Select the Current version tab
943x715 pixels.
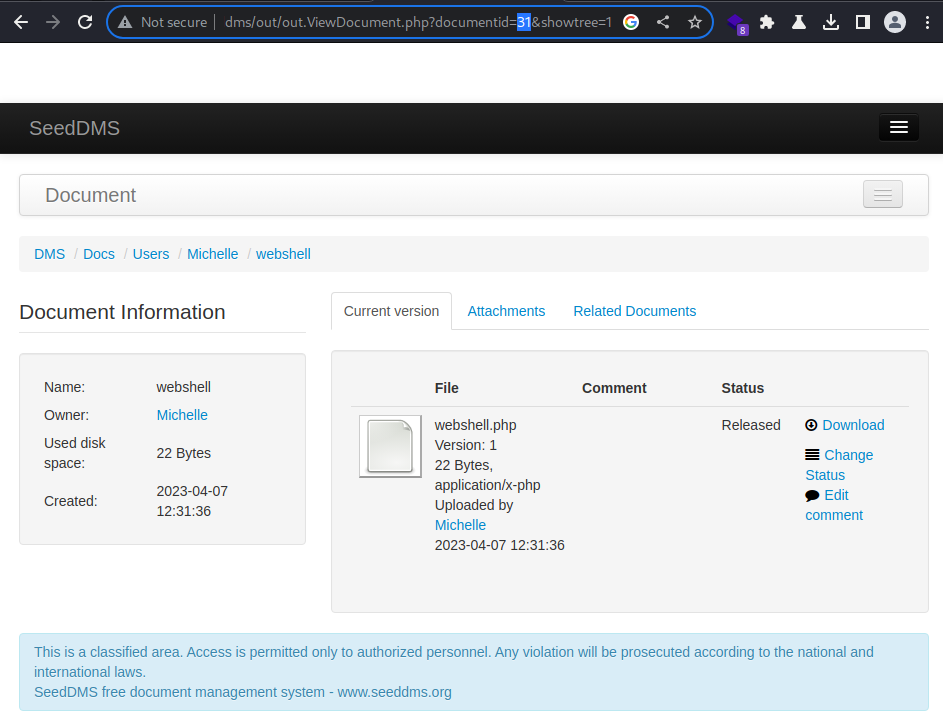(392, 311)
